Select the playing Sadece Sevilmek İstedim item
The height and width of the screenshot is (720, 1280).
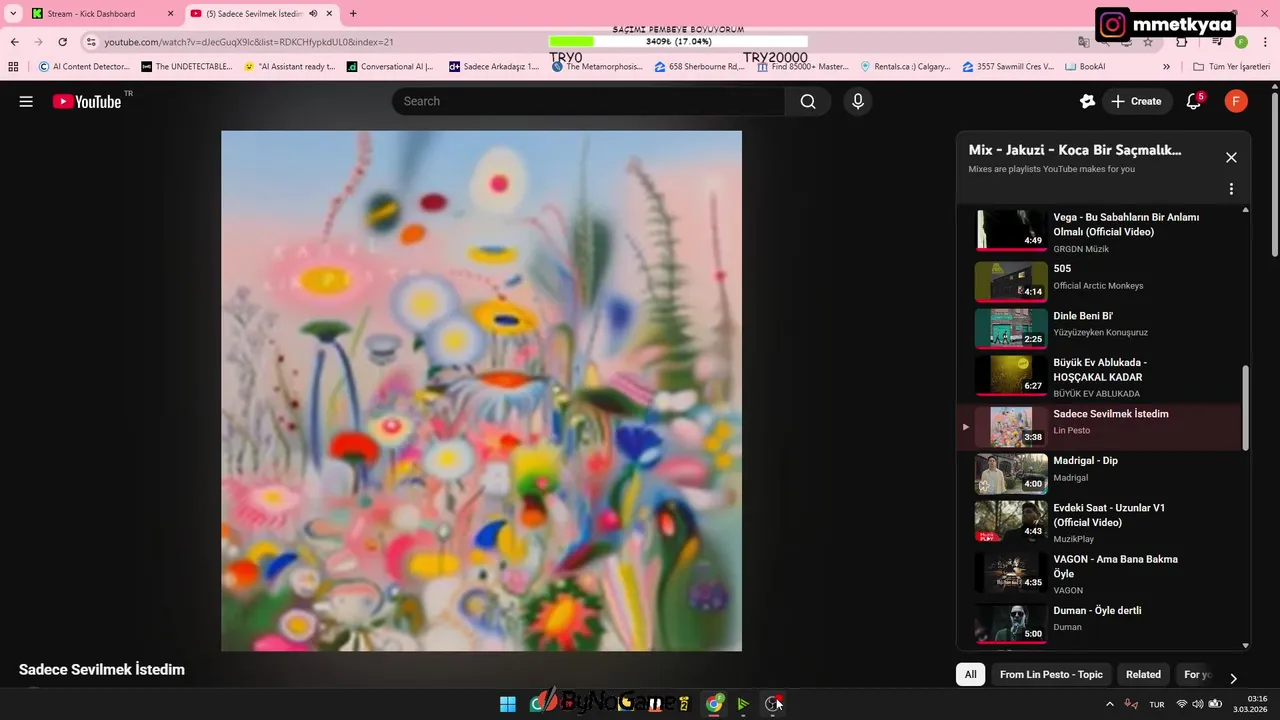pos(1100,427)
